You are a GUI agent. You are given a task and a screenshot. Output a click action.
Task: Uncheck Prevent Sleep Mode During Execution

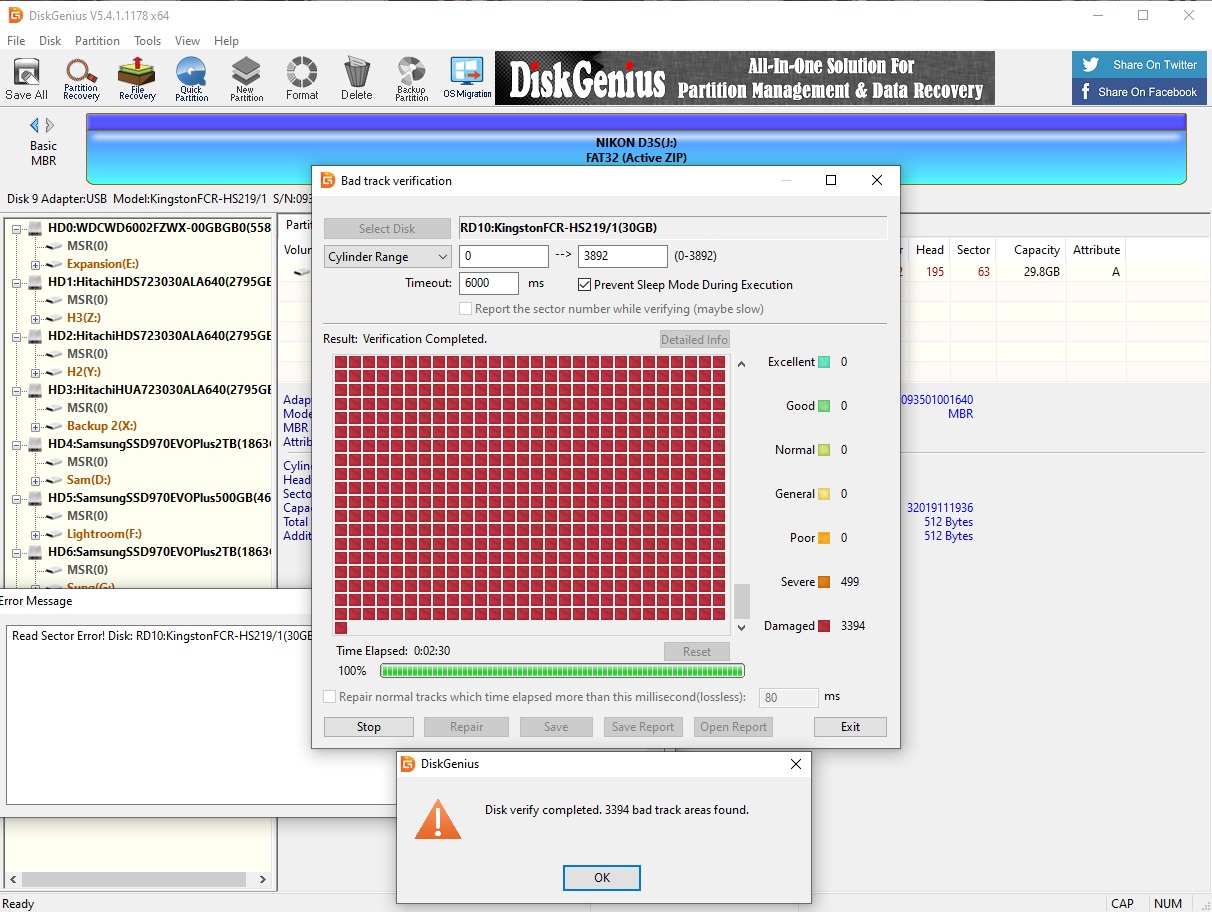point(585,285)
